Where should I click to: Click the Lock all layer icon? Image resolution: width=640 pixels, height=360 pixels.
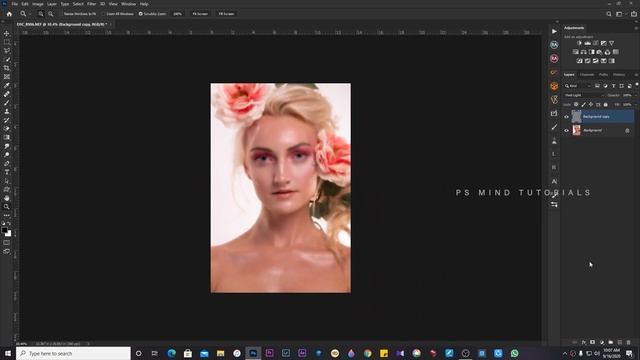606,104
